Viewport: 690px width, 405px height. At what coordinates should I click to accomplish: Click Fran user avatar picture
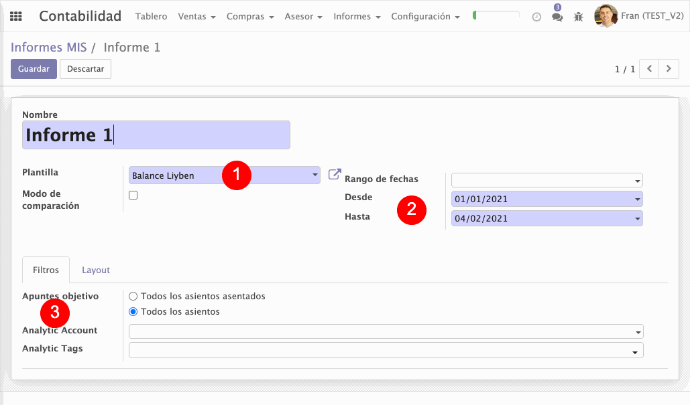tap(606, 16)
